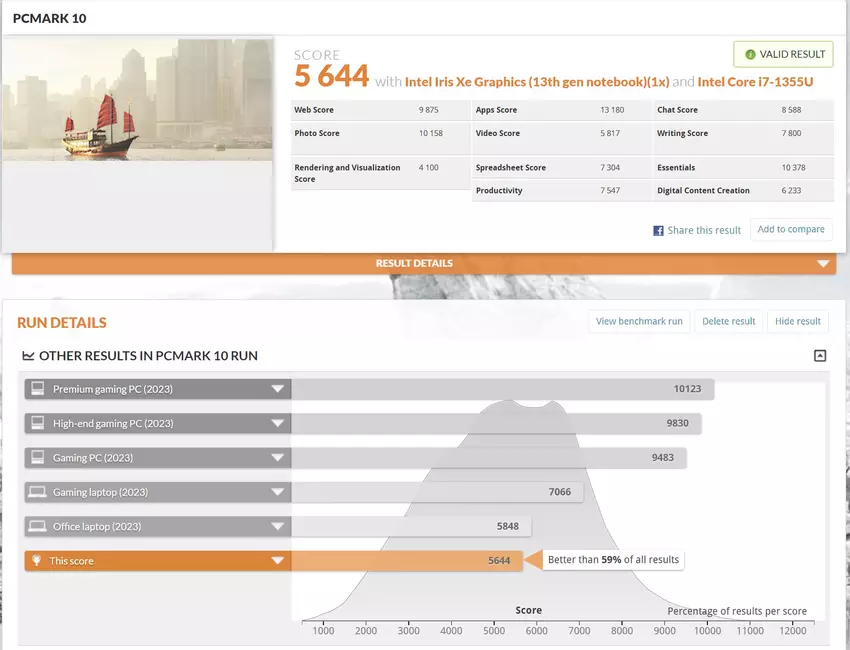Open the Gaming PC (2023) dropdown arrow
This screenshot has width=850, height=650.
[277, 458]
